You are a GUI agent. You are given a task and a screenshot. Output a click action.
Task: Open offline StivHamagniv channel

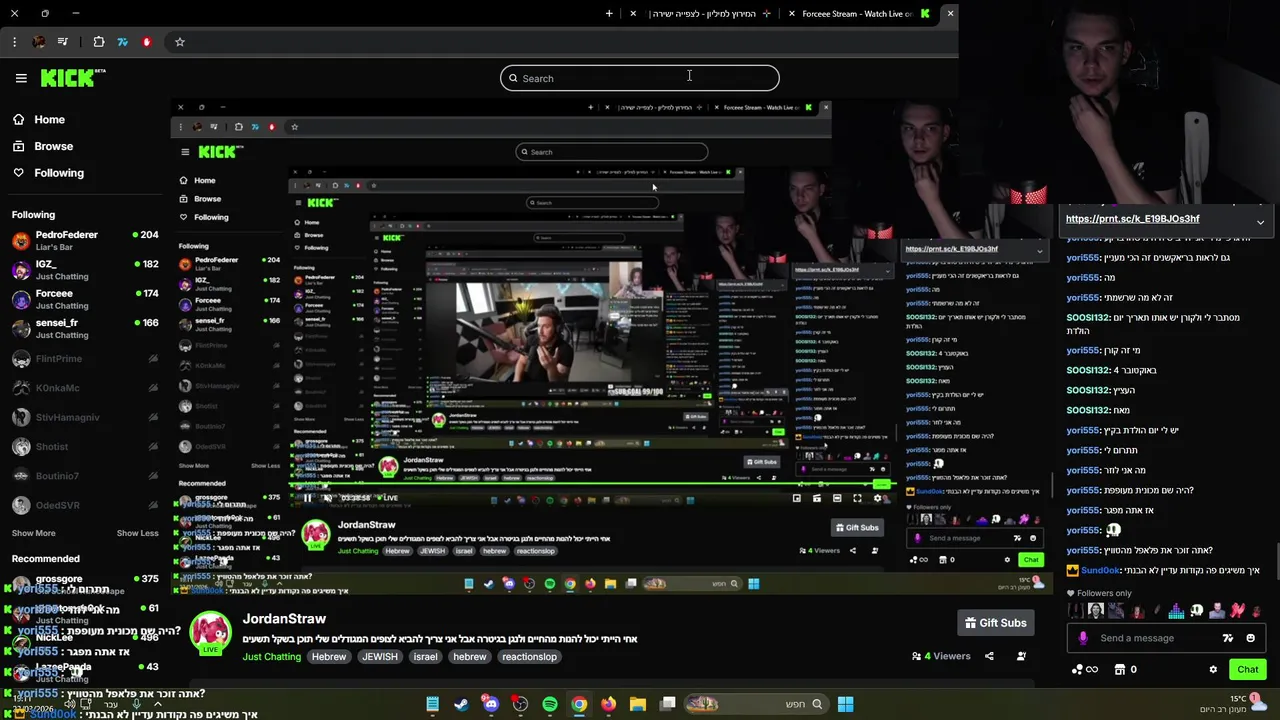84,417
